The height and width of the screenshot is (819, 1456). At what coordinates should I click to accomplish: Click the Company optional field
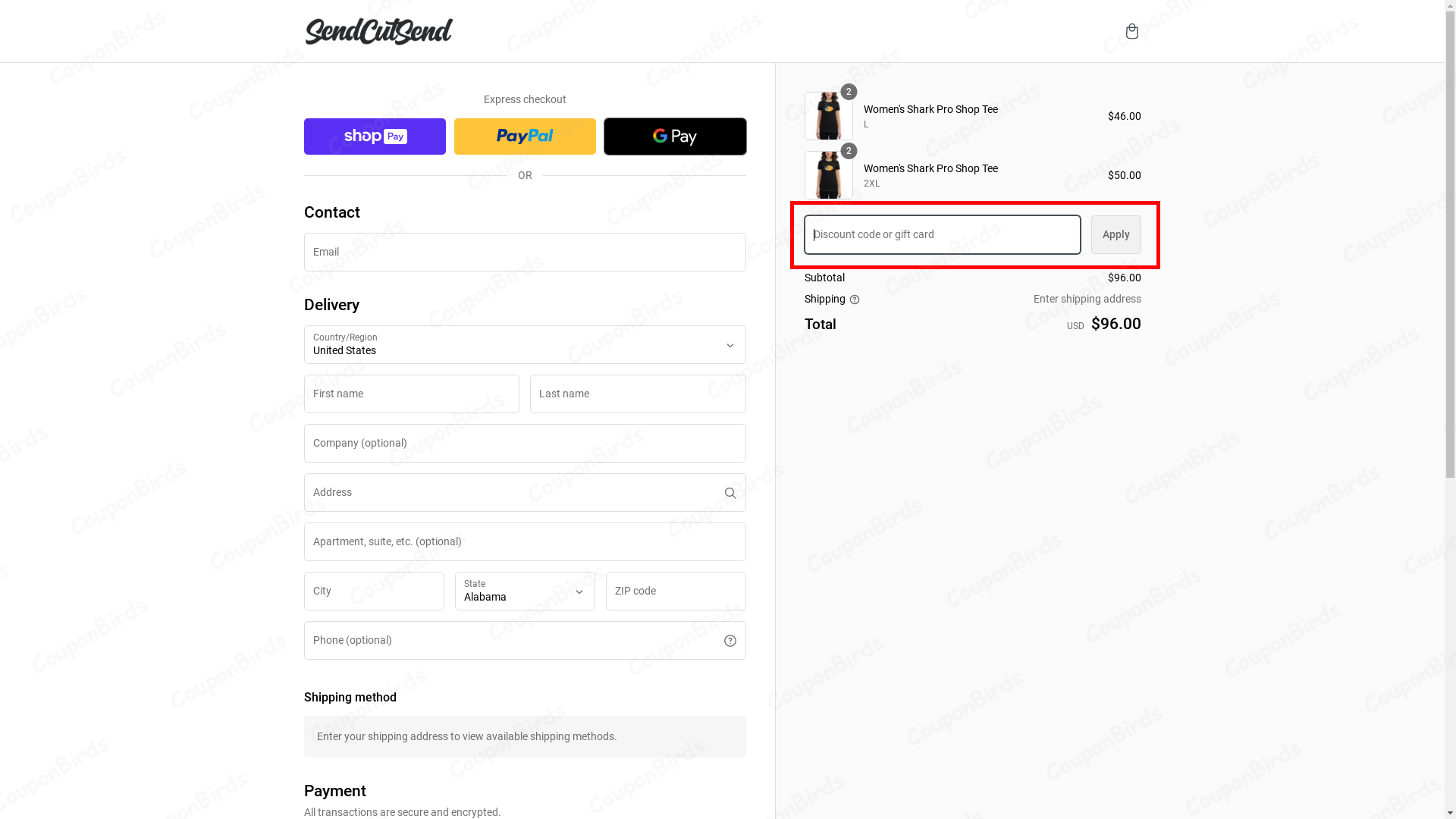click(x=524, y=443)
